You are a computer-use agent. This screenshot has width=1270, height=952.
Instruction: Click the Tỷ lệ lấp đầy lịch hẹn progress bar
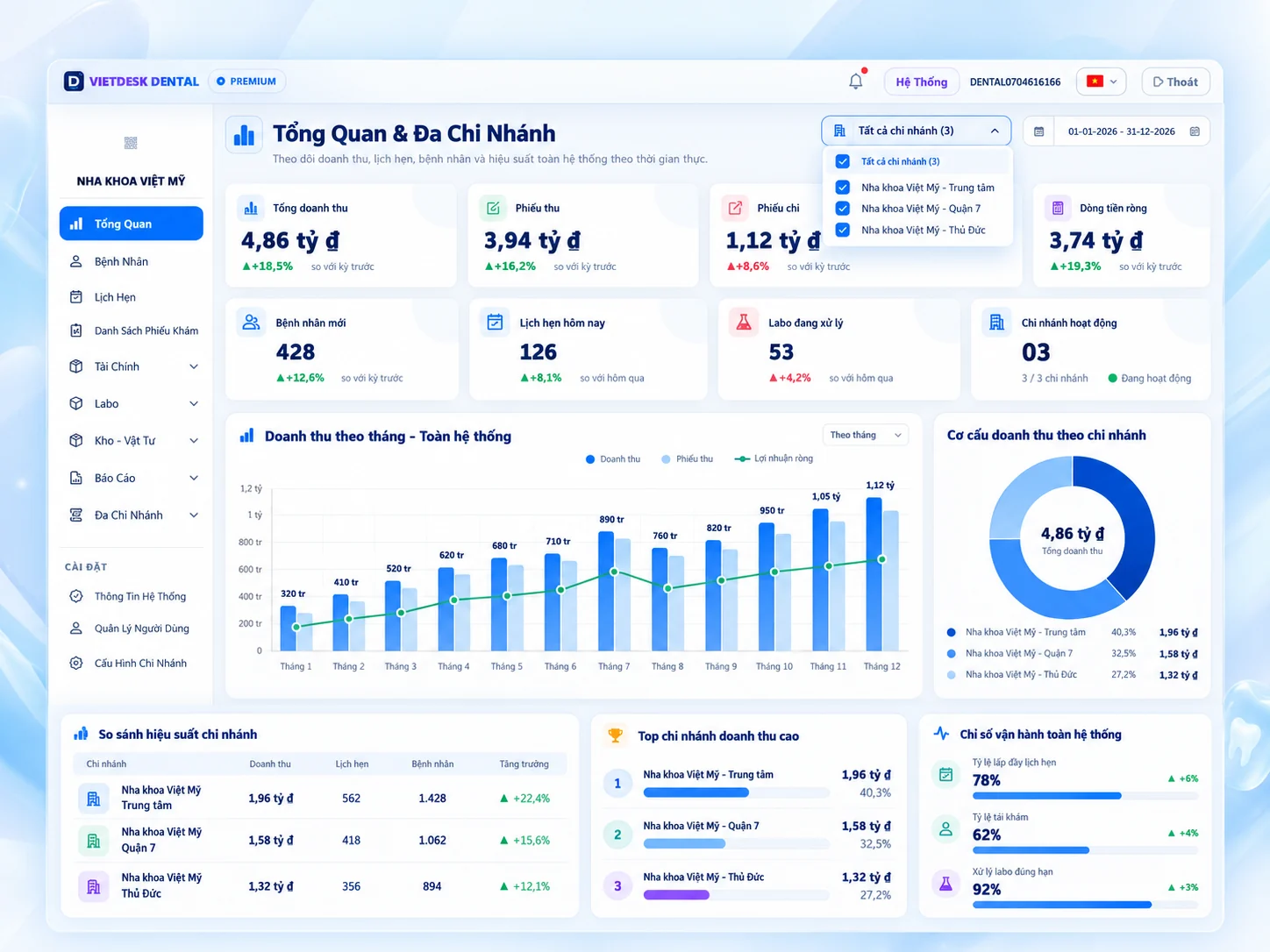(1085, 796)
